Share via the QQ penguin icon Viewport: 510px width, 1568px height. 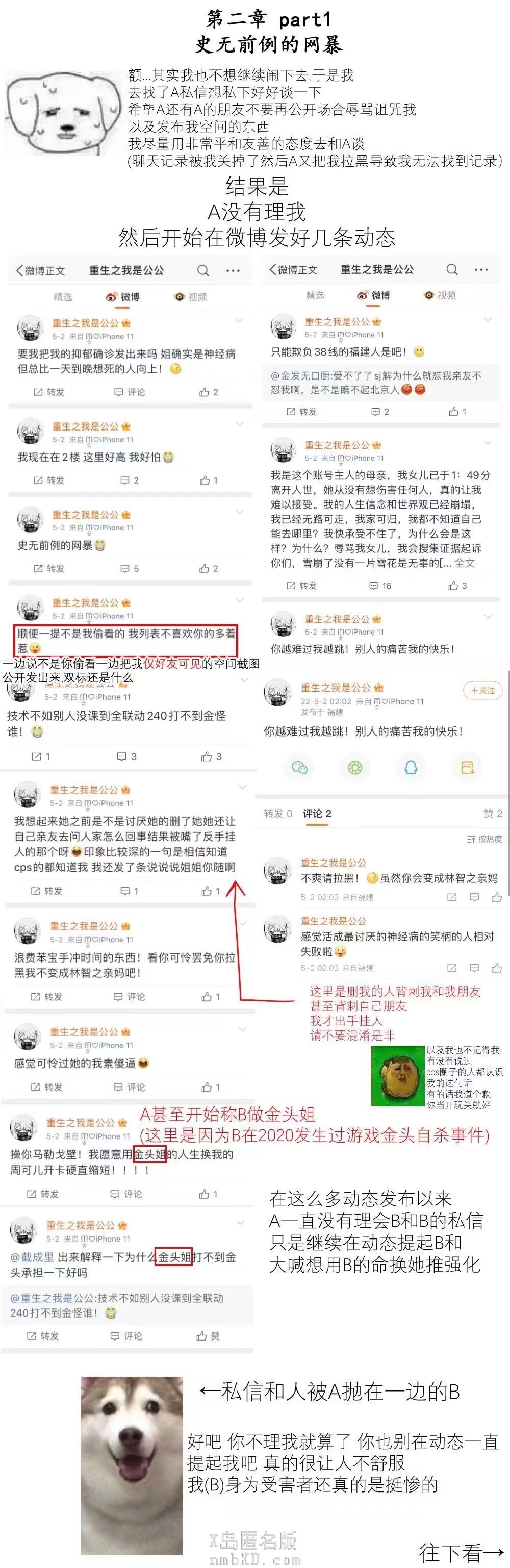coord(412,767)
